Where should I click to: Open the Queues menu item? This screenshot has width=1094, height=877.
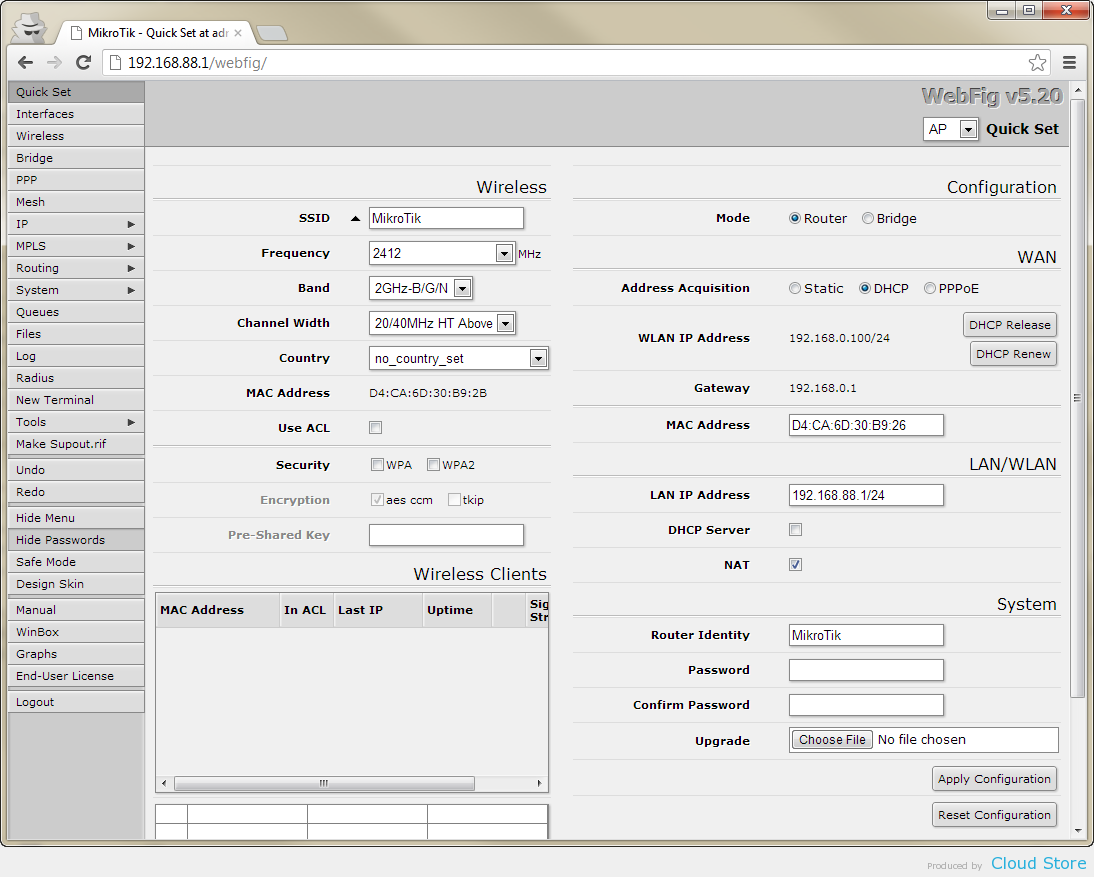tap(76, 312)
